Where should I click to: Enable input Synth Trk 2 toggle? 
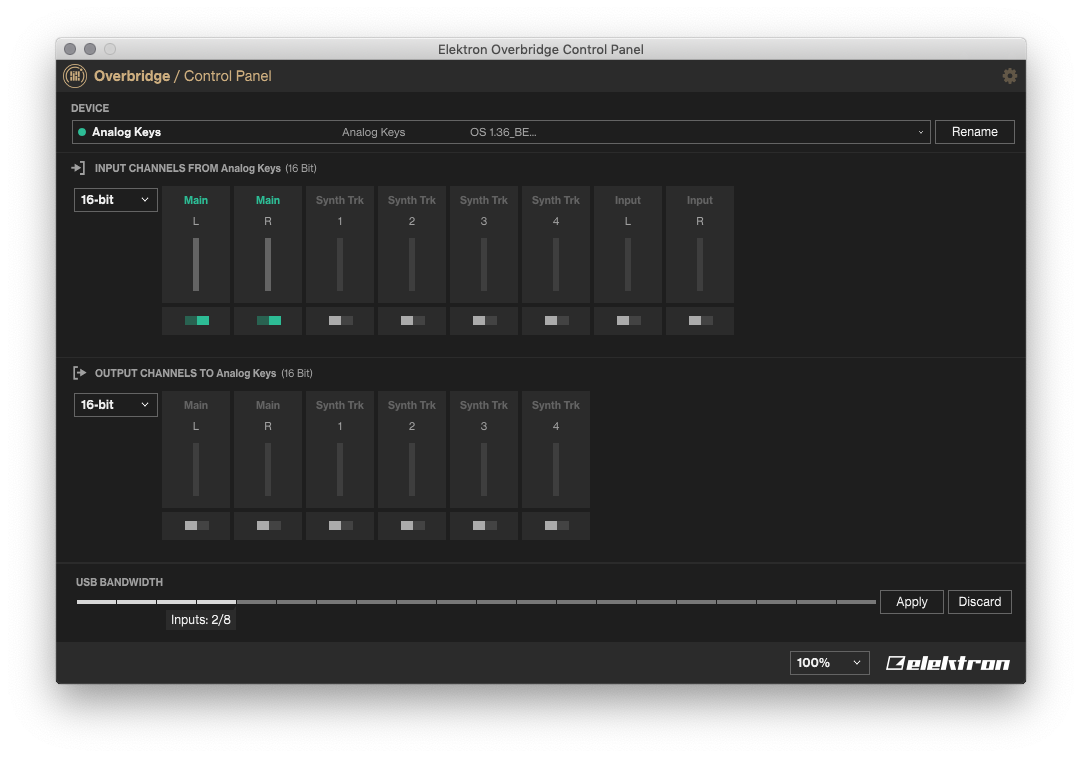click(x=413, y=320)
